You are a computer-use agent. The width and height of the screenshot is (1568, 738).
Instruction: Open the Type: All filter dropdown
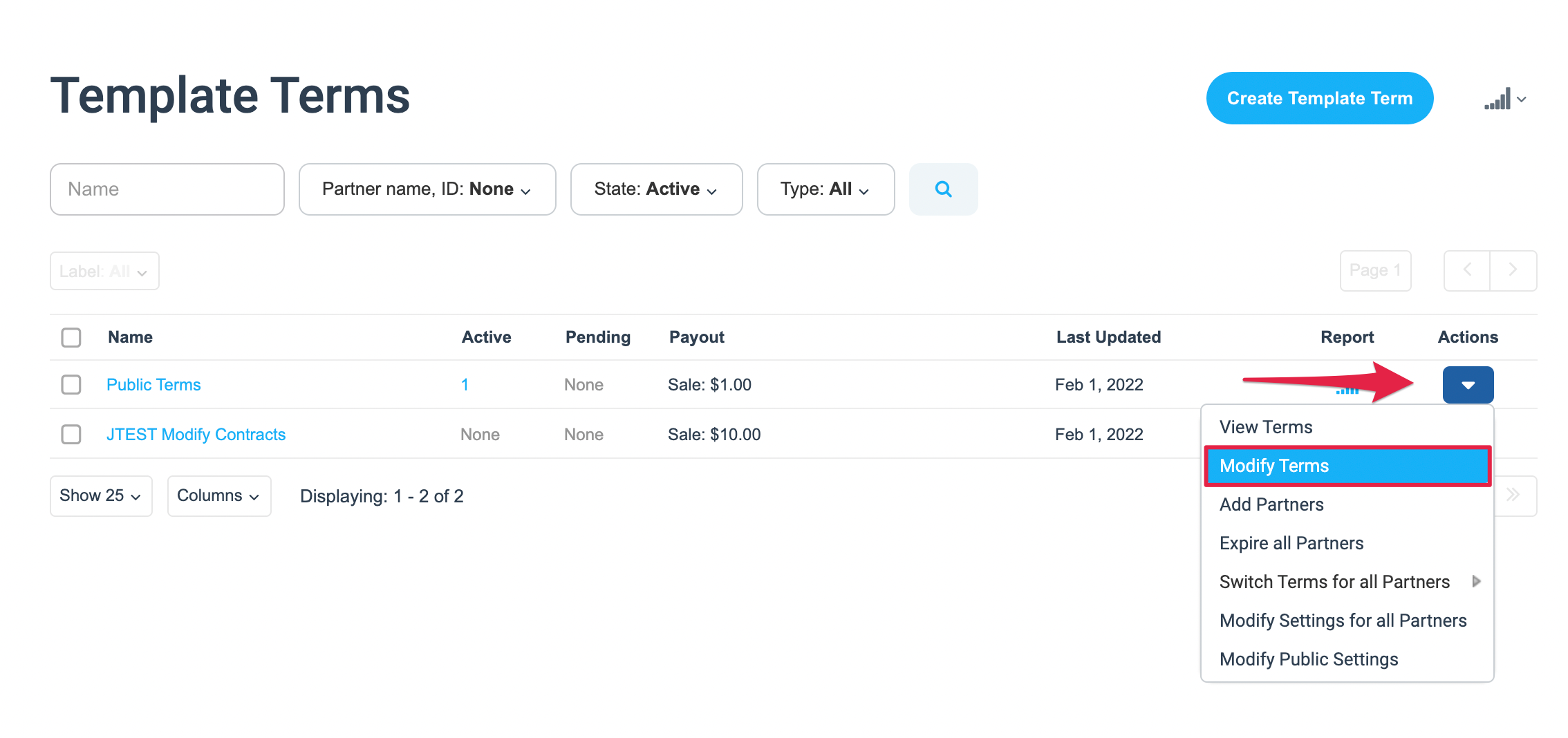[x=825, y=189]
